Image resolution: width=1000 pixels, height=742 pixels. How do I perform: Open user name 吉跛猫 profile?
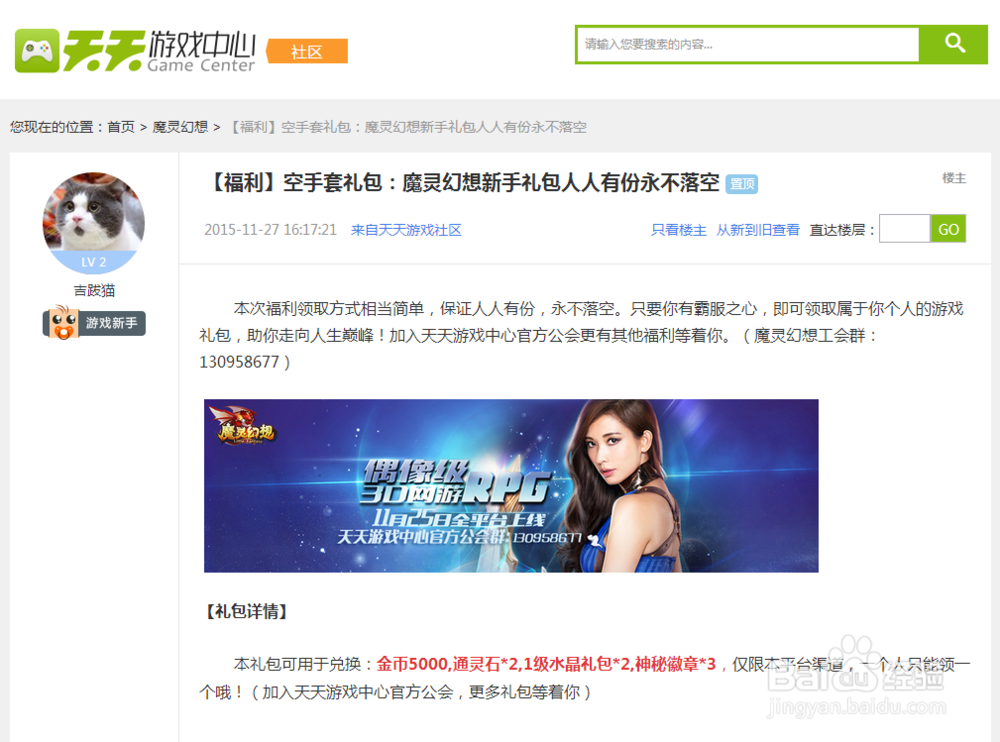pos(94,290)
